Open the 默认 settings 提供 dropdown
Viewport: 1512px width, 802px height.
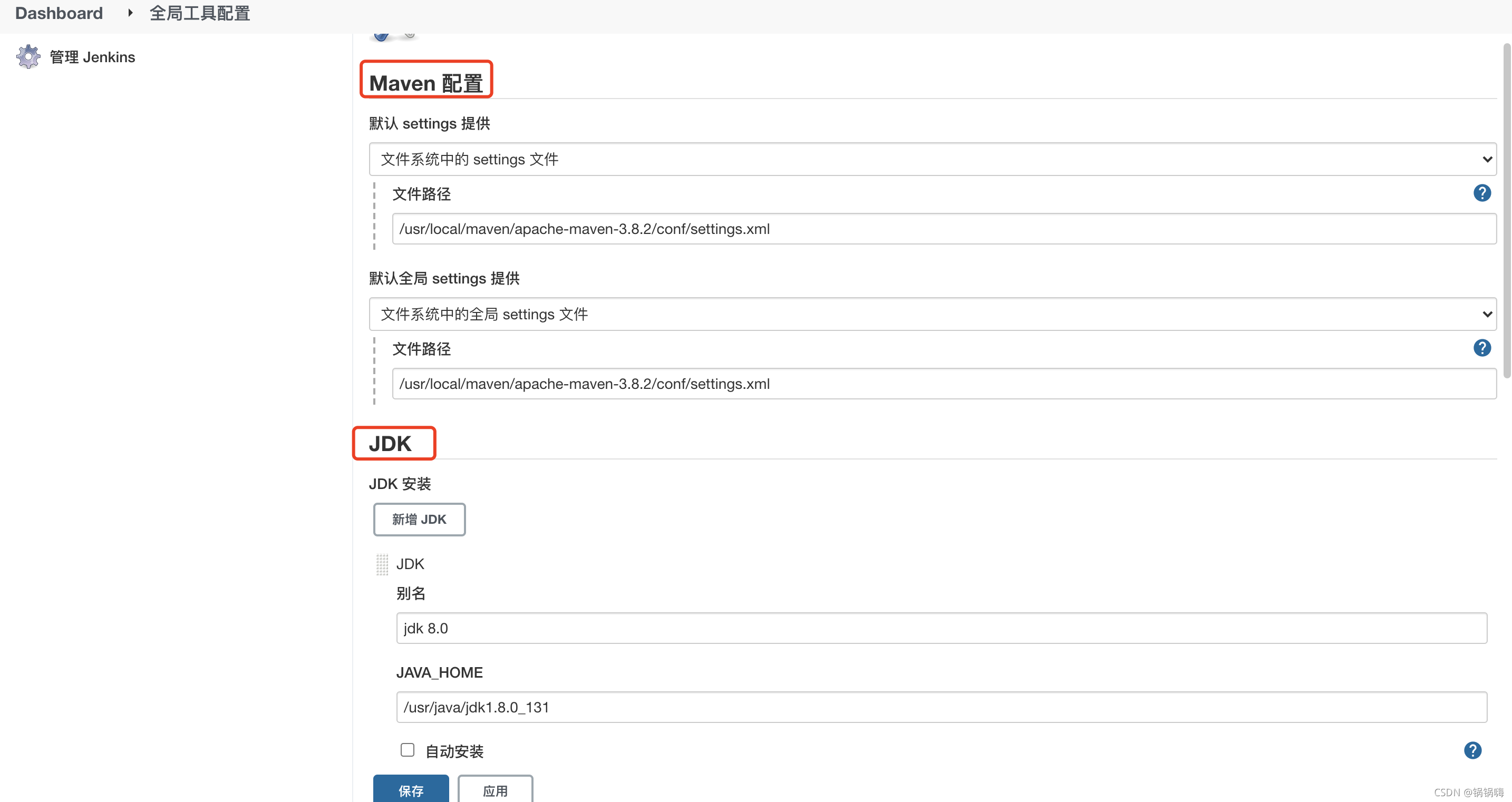tap(933, 159)
